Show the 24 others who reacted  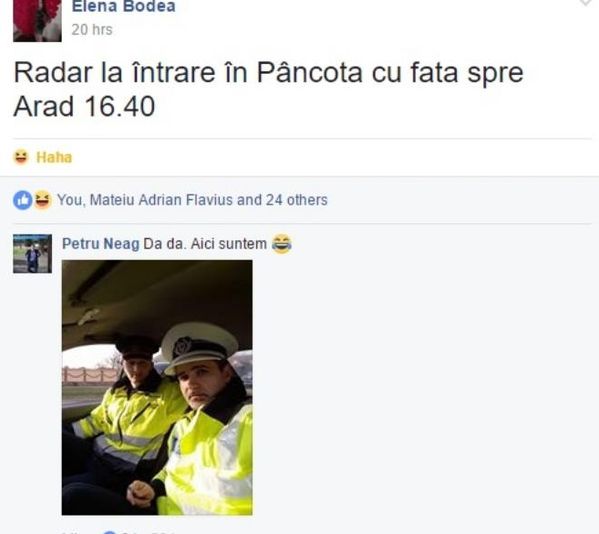click(297, 200)
